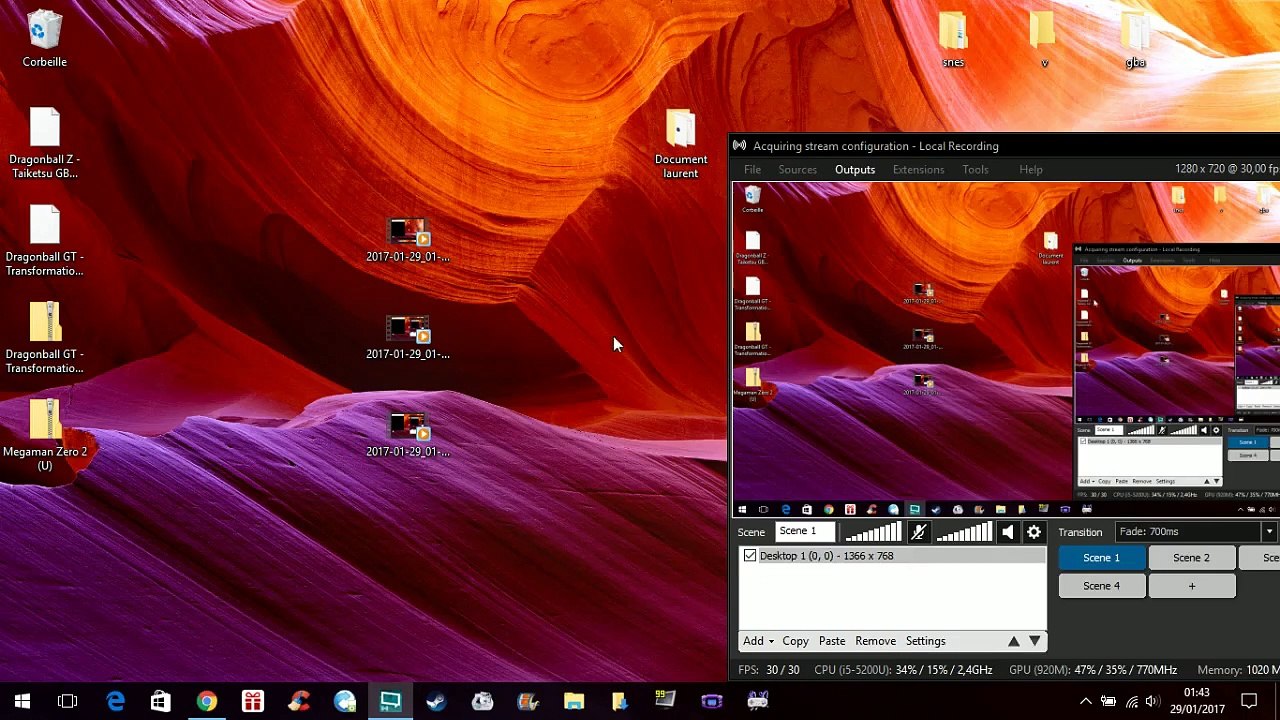Select the gba folder on desktop
Viewport: 1280px width, 720px height.
click(1135, 40)
